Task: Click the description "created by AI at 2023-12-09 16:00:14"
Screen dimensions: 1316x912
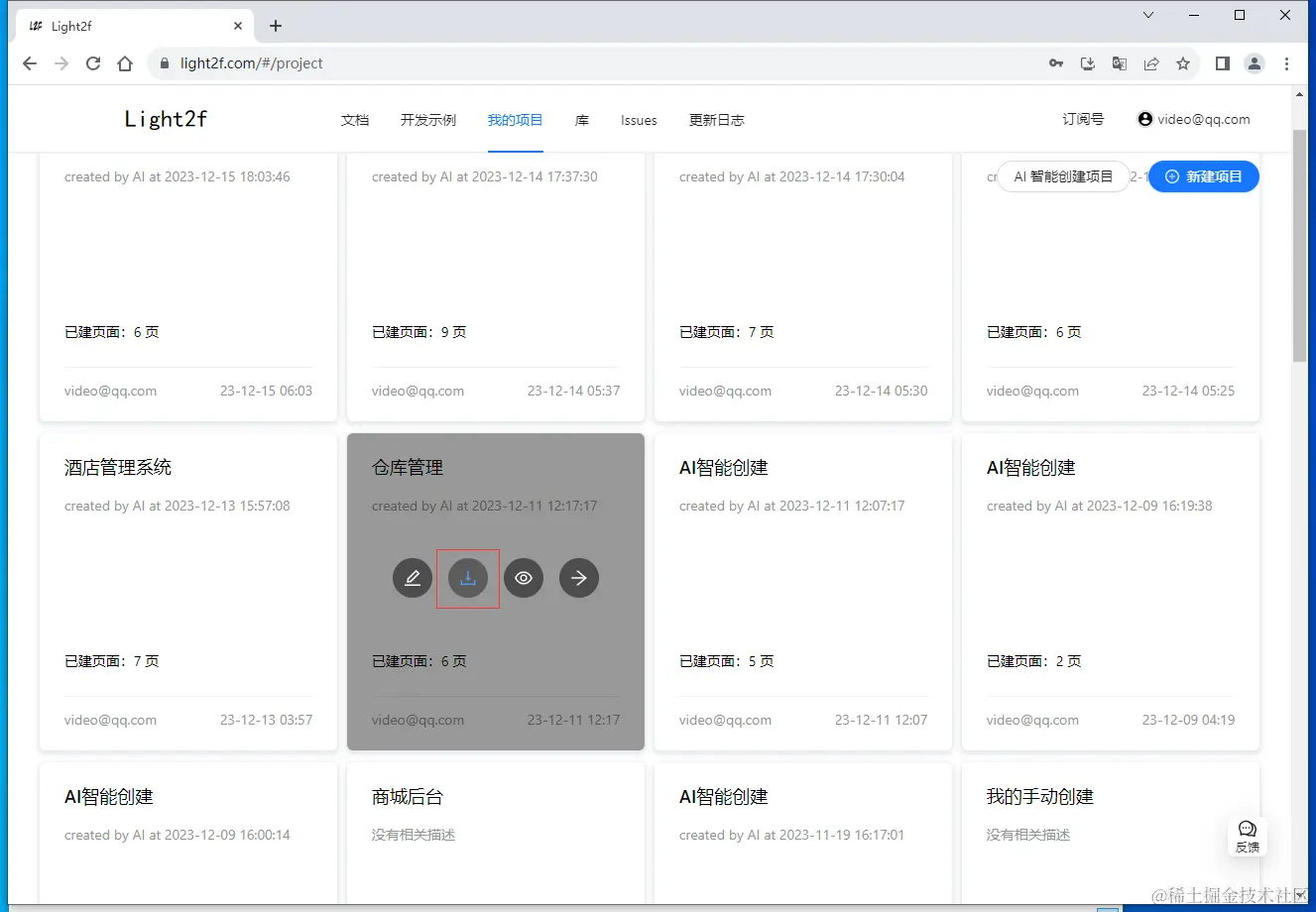Action: (178, 835)
